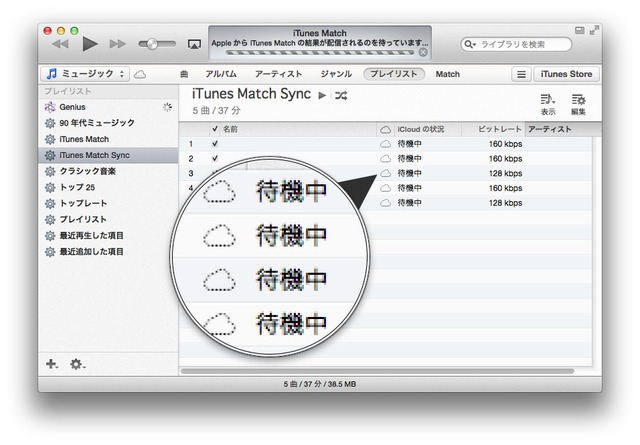The image size is (640, 445).
Task: Sort by アーティスト column header
Action: [562, 129]
